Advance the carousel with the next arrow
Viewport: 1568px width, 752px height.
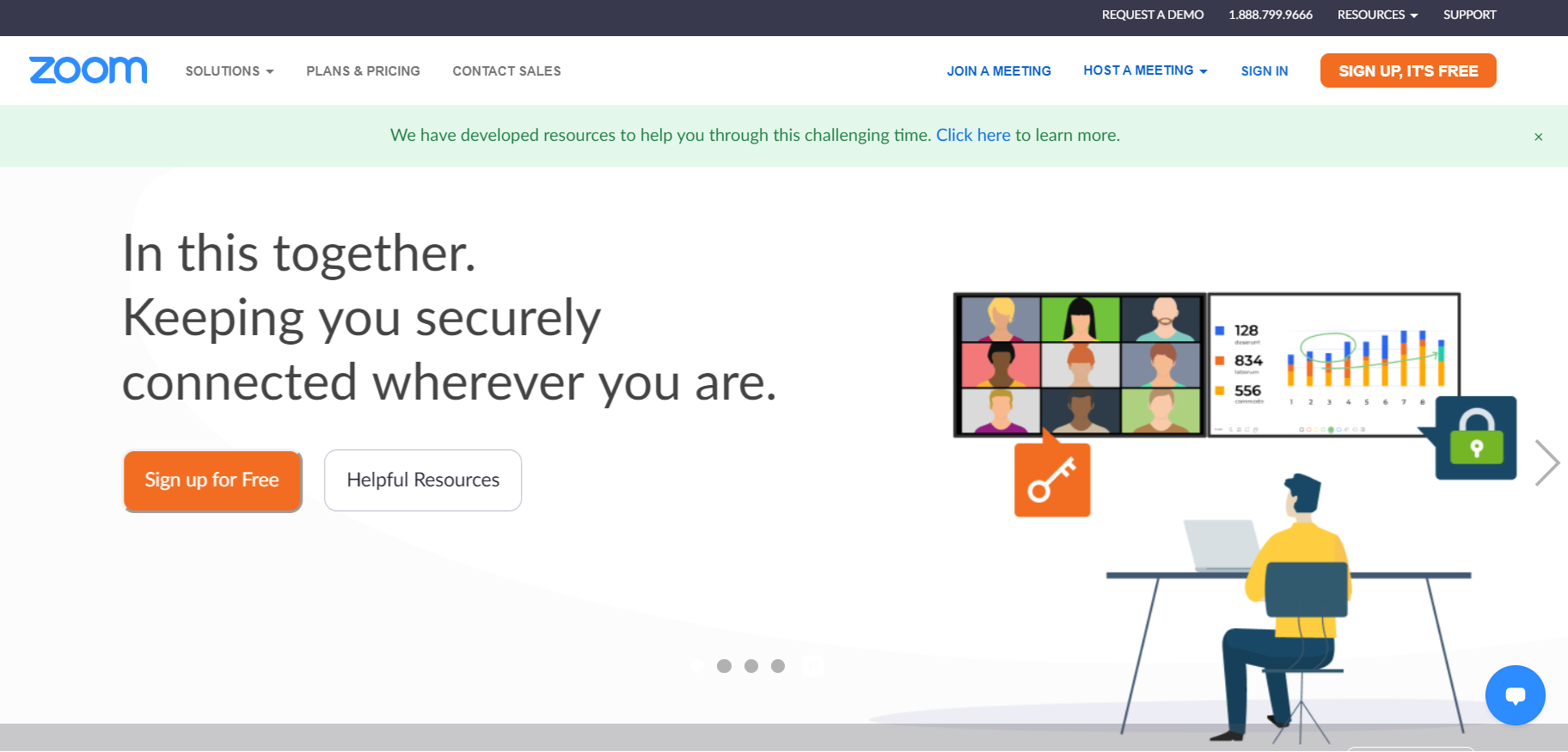tap(1547, 463)
